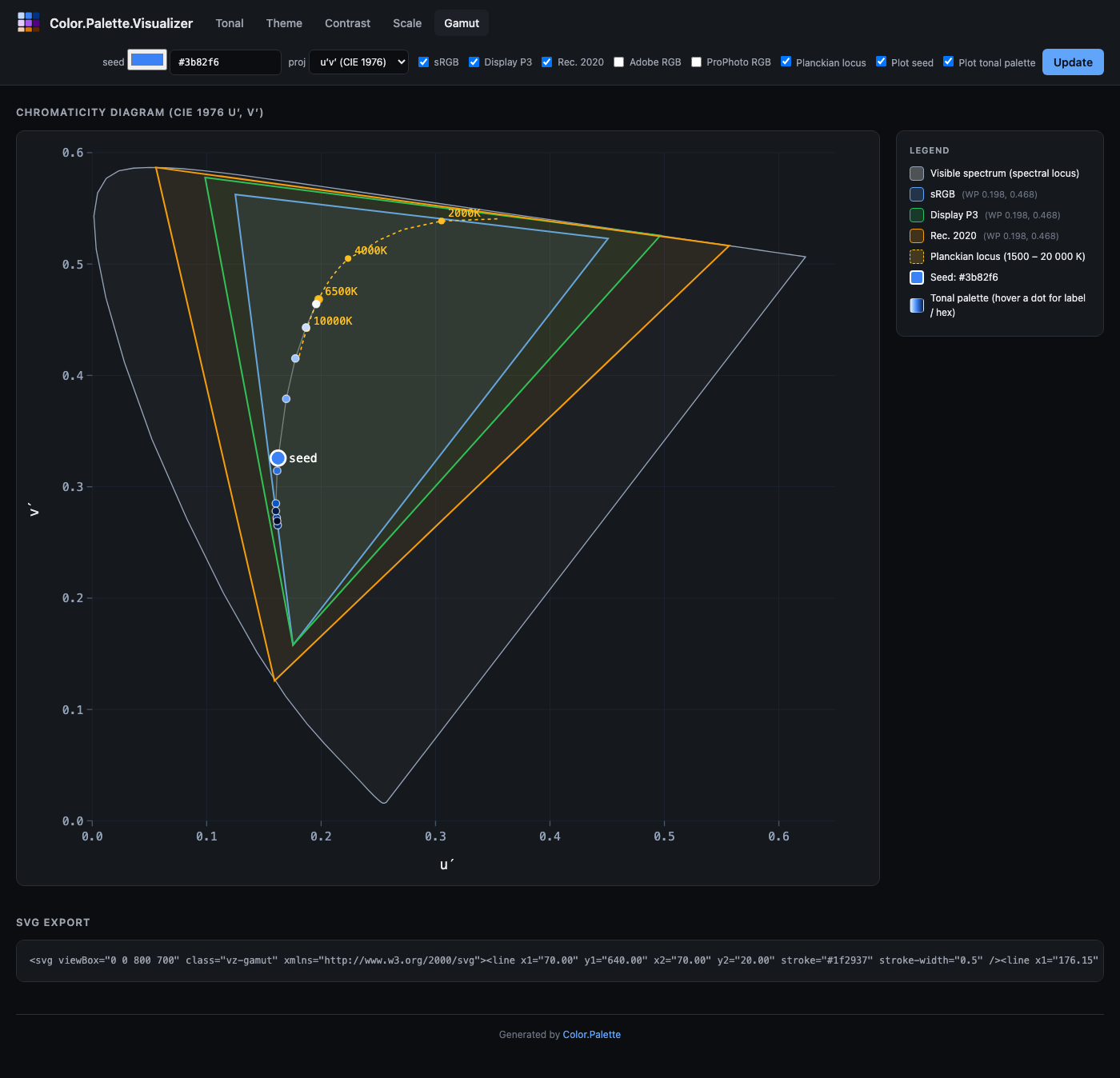Click the seed hex value input field
The image size is (1120, 1078).
click(x=226, y=62)
